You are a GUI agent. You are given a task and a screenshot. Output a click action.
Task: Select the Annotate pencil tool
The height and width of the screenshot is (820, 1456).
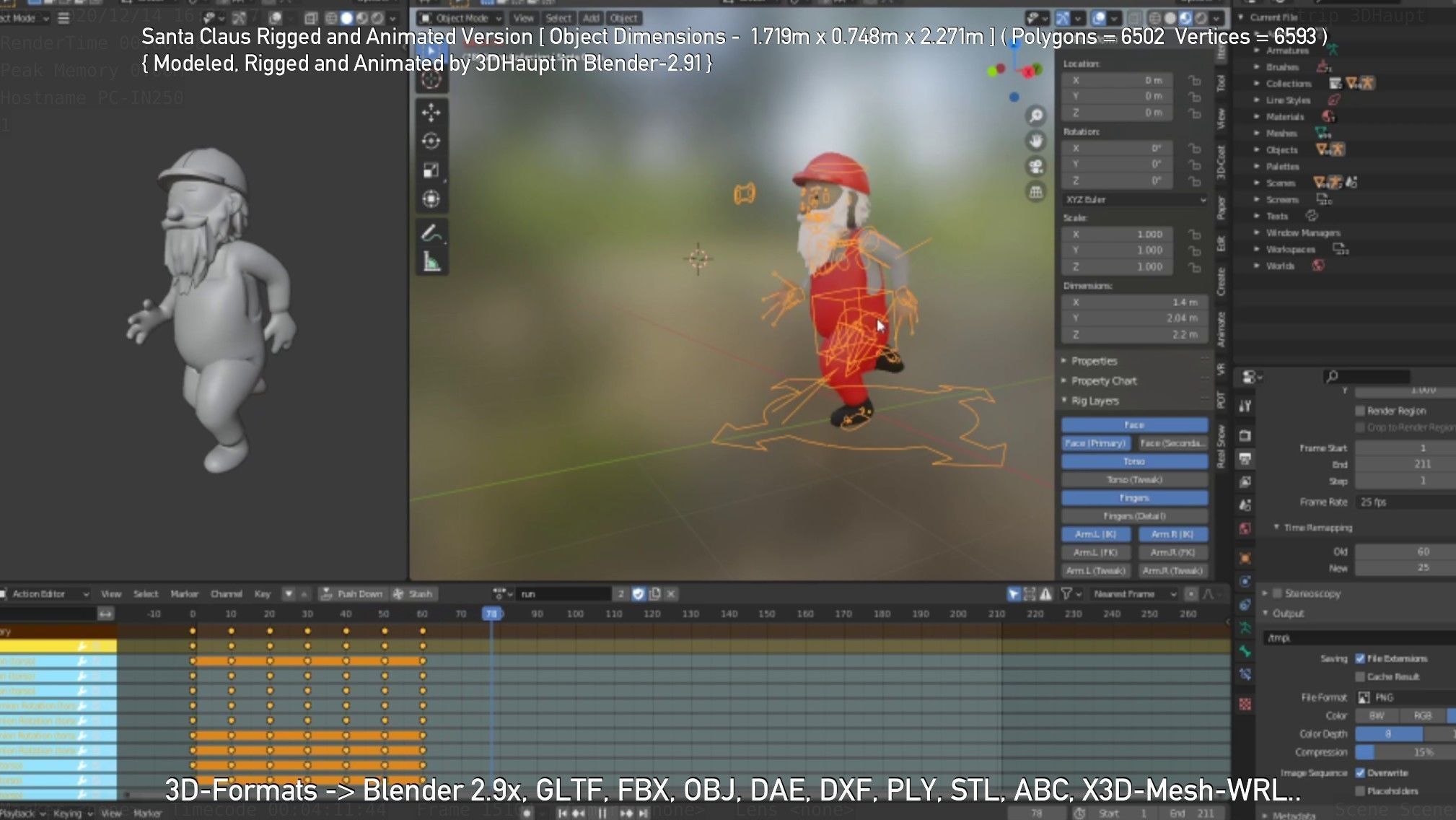pos(431,234)
